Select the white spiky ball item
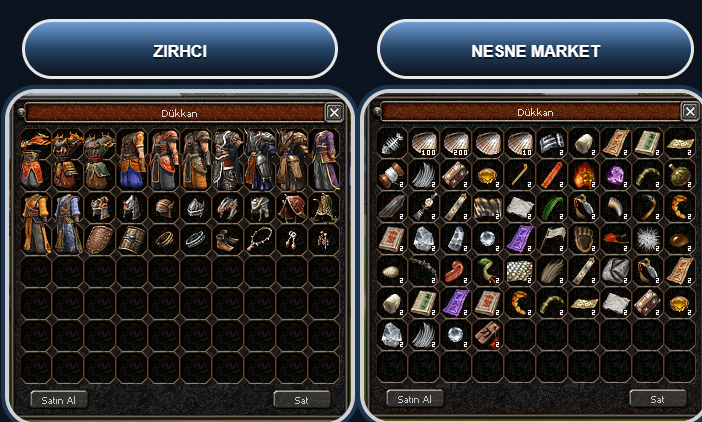The image size is (702, 422). coord(648,239)
